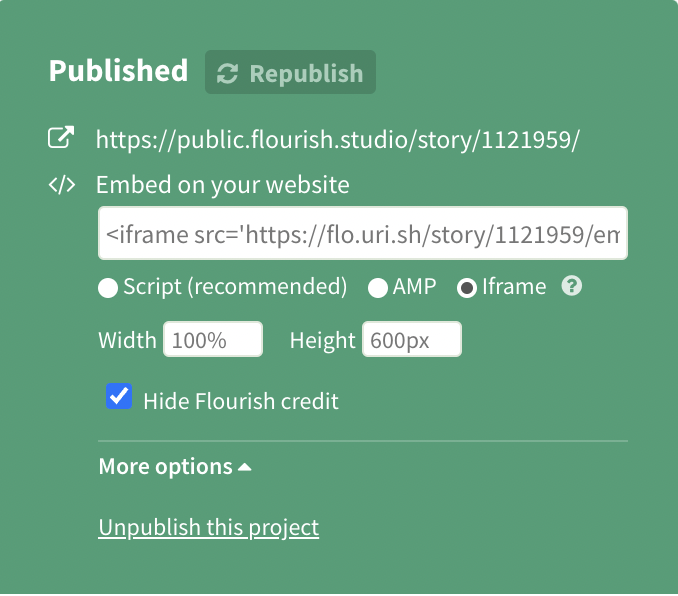The image size is (678, 596).
Task: Click the Published heading
Action: 118,70
